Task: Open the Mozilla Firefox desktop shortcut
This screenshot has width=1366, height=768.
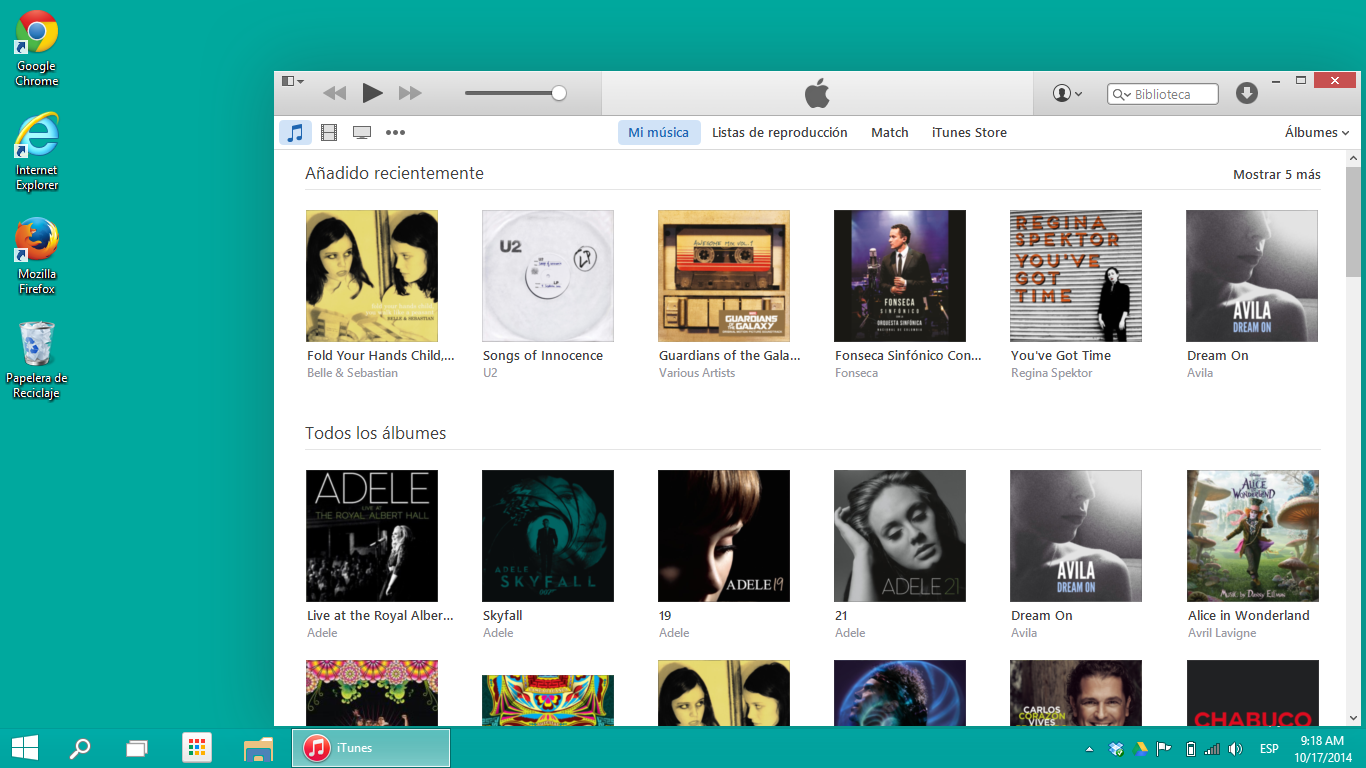Action: (37, 256)
